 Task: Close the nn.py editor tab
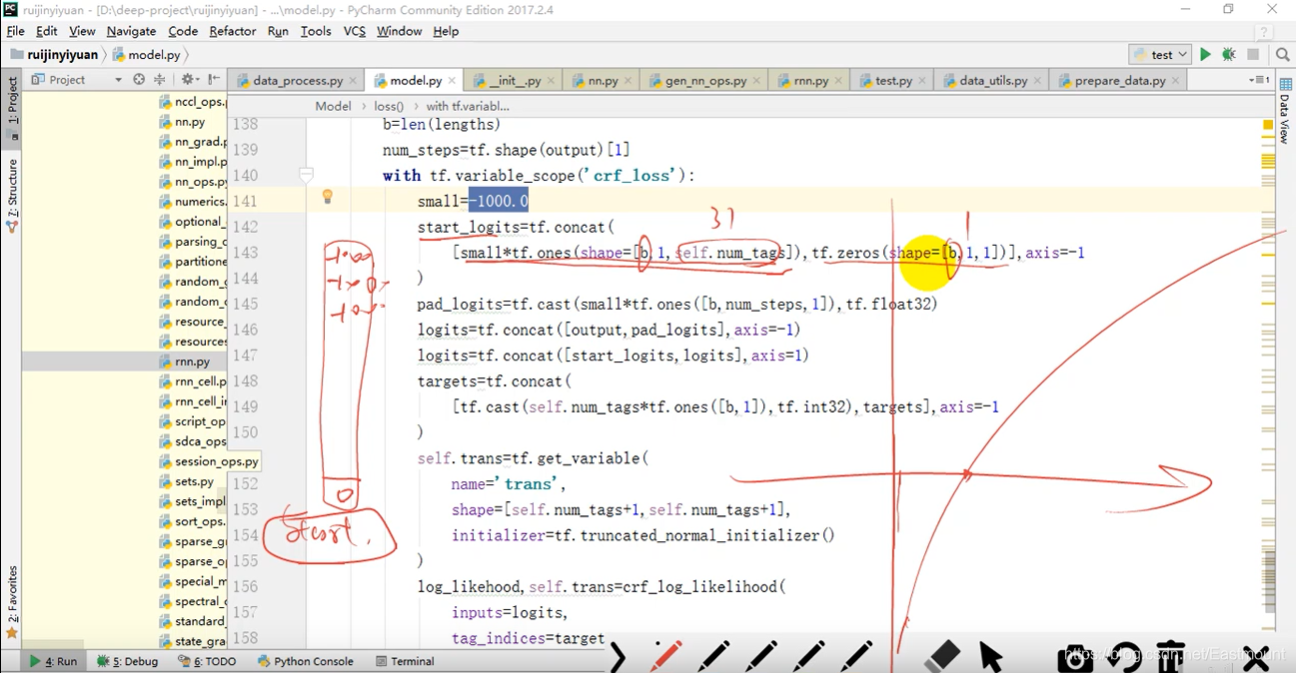coord(628,81)
